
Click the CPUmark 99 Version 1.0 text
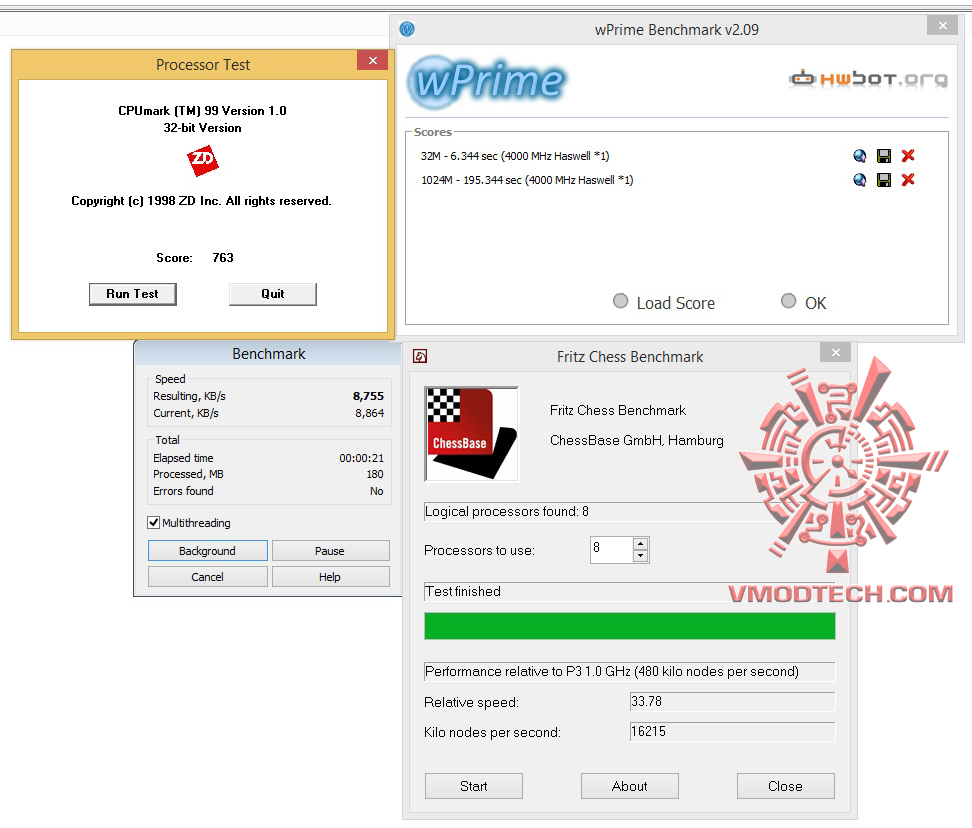[203, 111]
